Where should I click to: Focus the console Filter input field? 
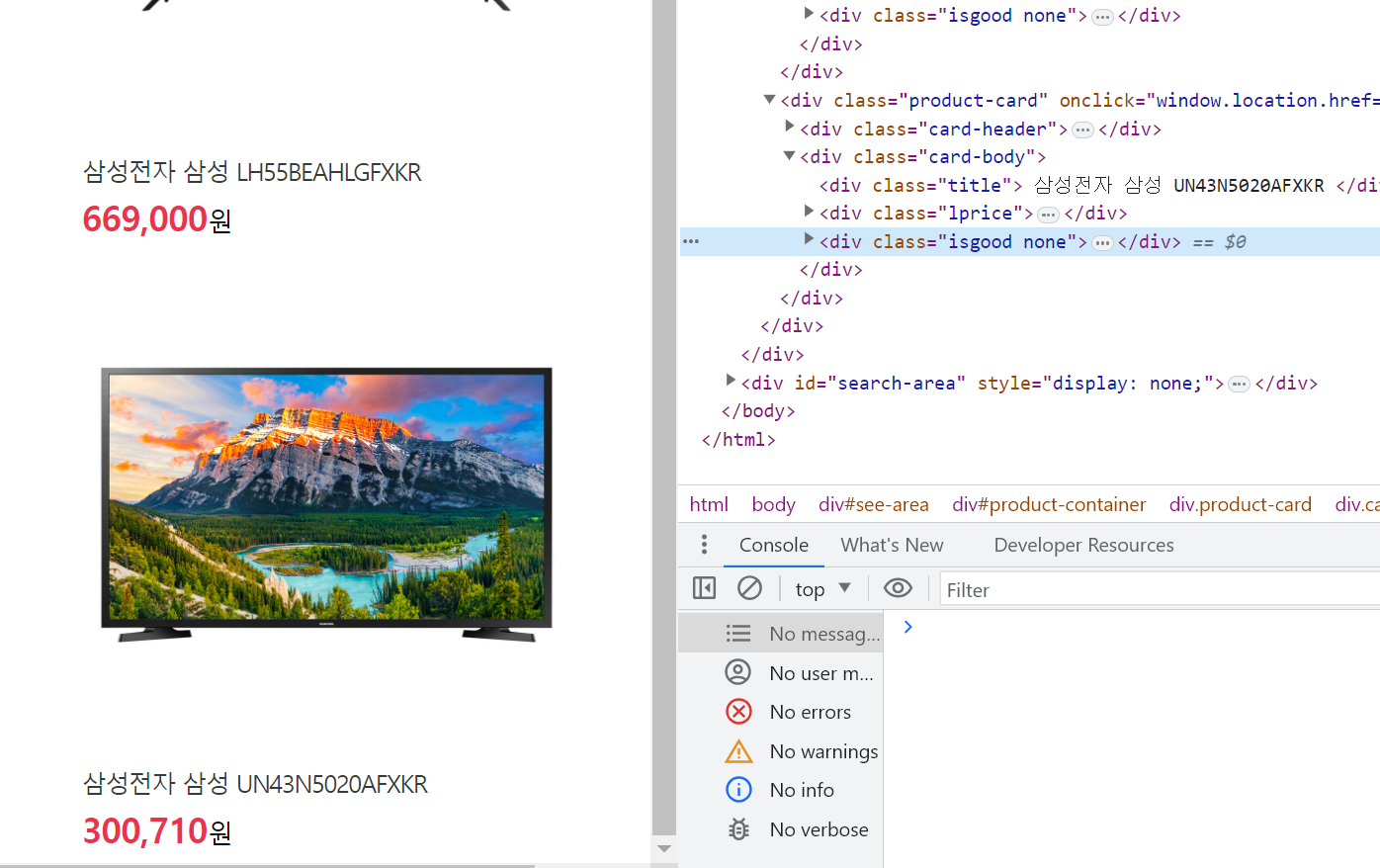1160,590
